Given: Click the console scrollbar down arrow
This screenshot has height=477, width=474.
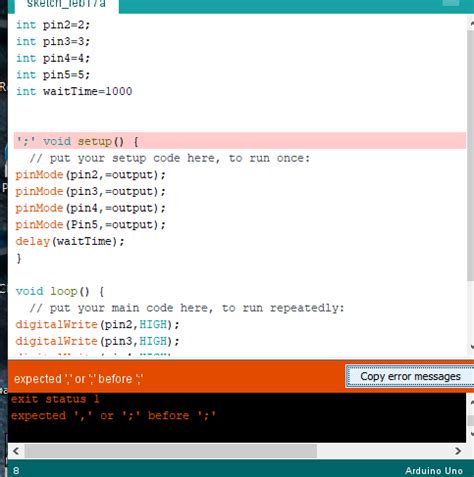Looking at the screenshot, I should 471,433.
